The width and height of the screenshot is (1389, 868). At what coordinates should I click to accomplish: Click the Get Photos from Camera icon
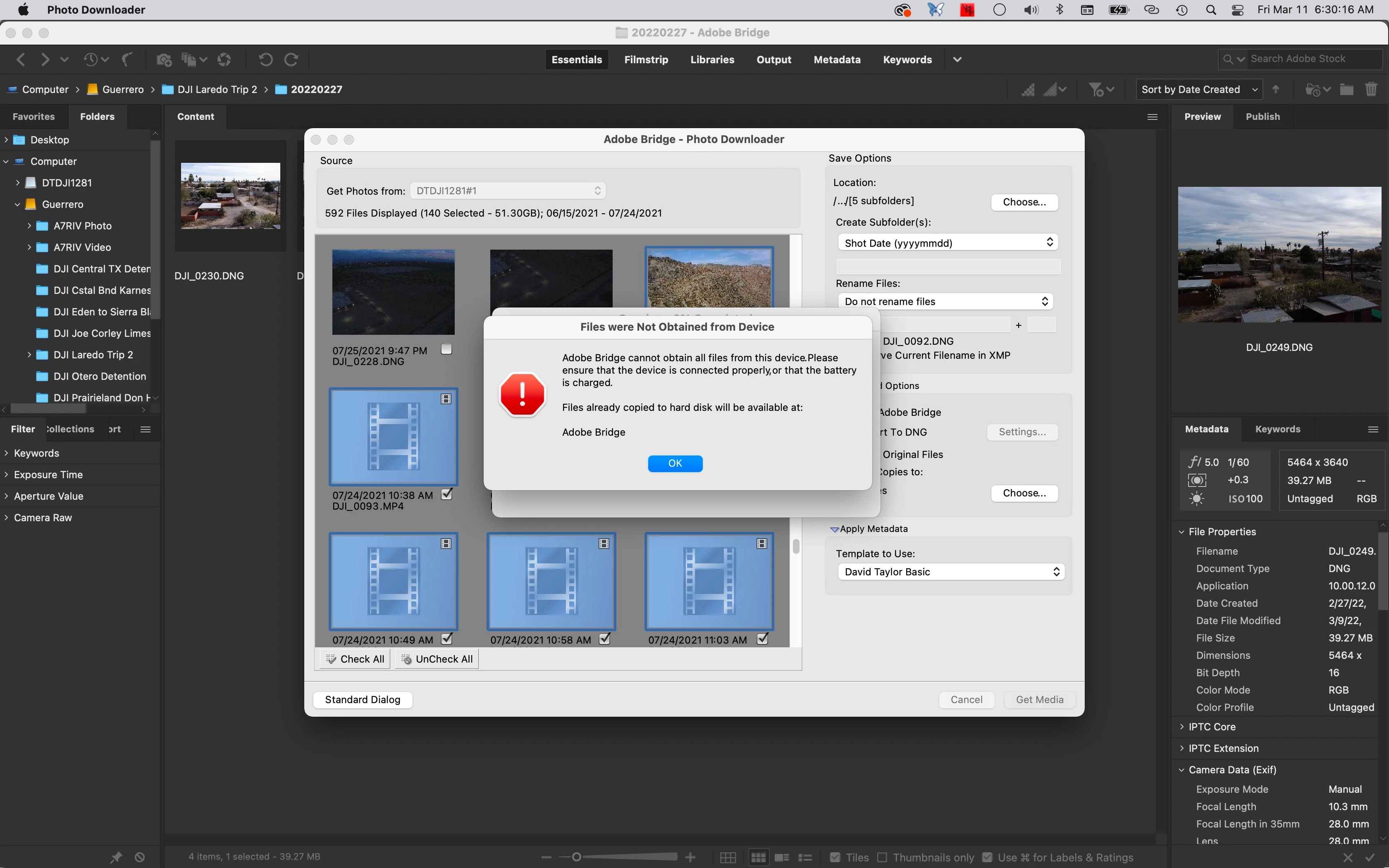pyautogui.click(x=164, y=60)
